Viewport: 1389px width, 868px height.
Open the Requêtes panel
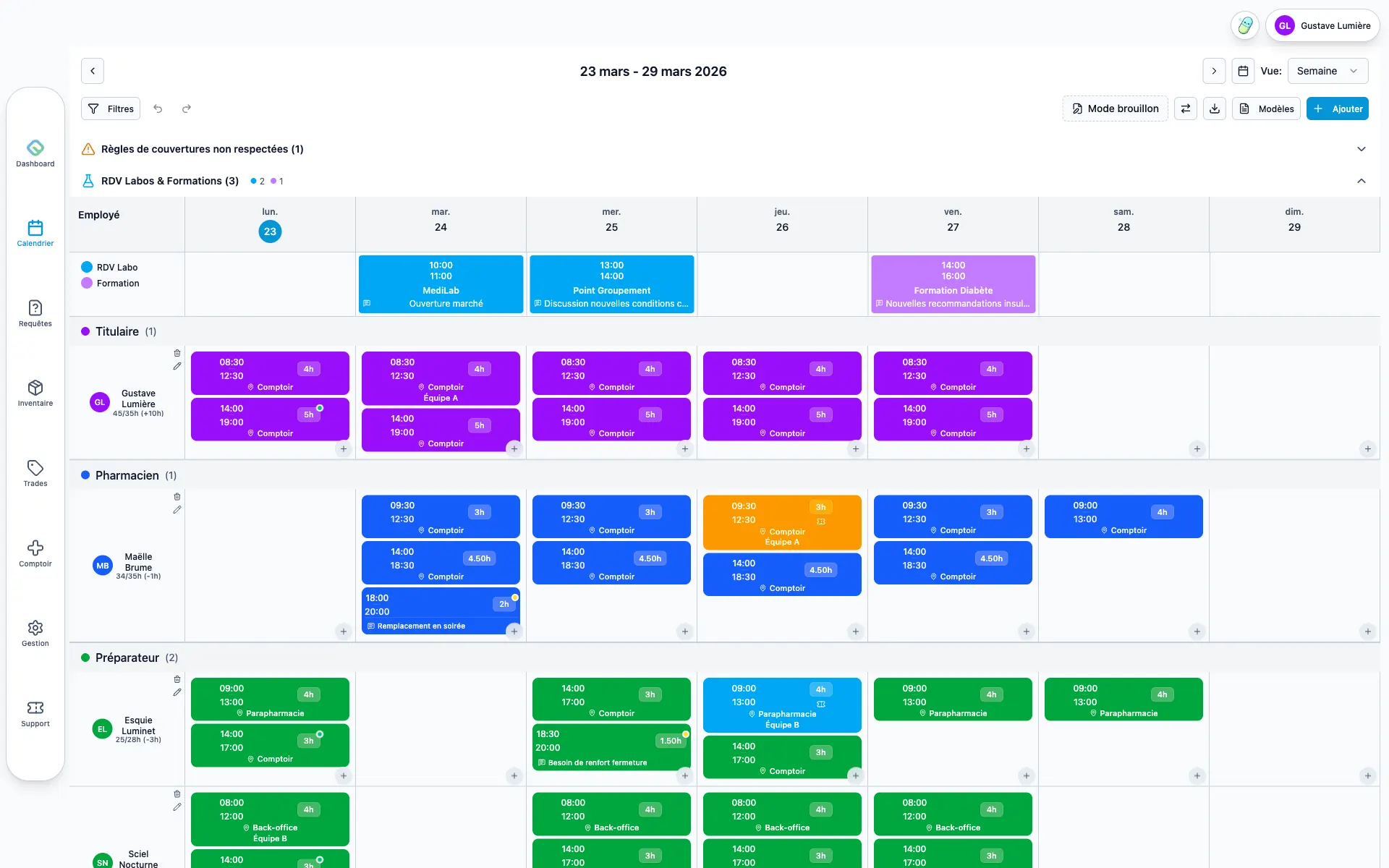pyautogui.click(x=35, y=312)
